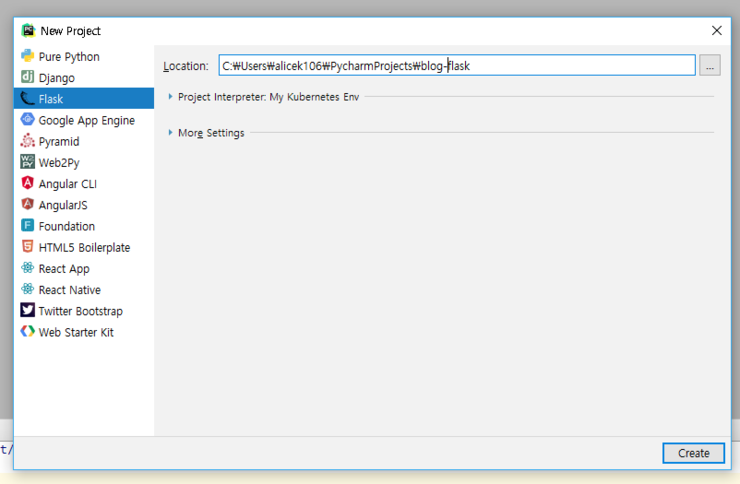Select Pure Python label in list
The width and height of the screenshot is (740, 484).
[x=69, y=57]
